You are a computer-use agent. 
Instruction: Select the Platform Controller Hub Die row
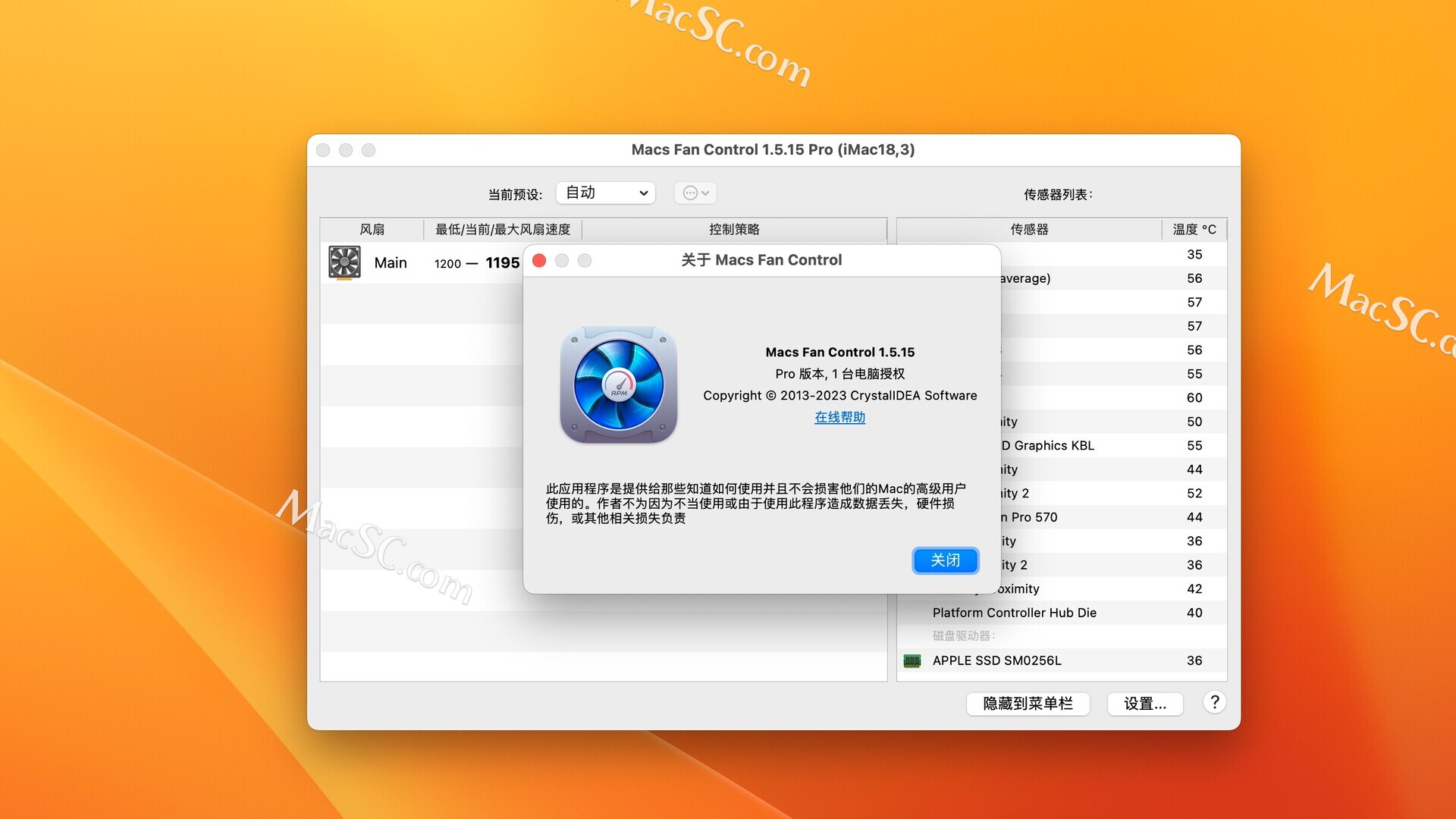(x=1062, y=613)
